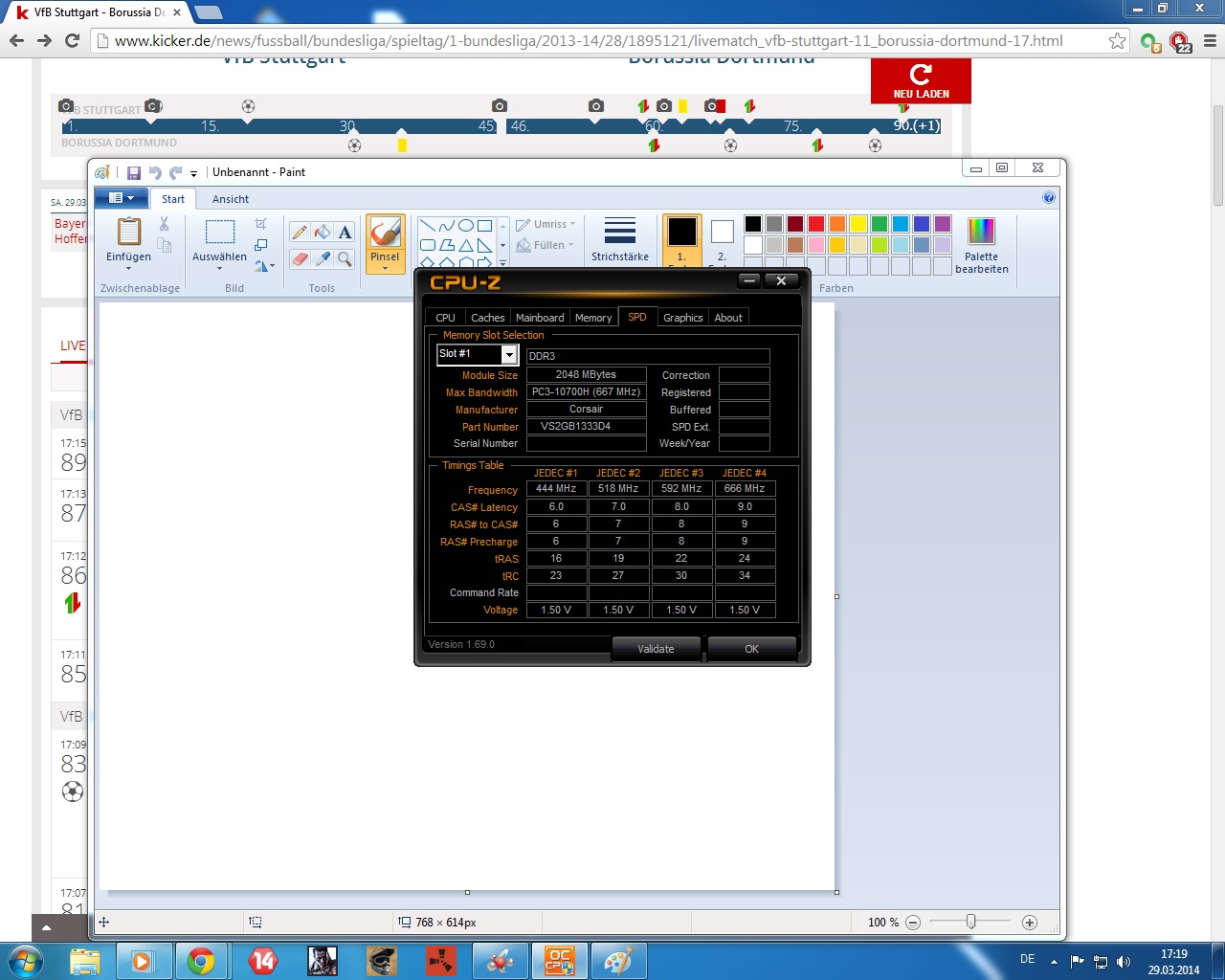Switch to the CPU tab in CPU-Z
1225x980 pixels.
(x=445, y=318)
